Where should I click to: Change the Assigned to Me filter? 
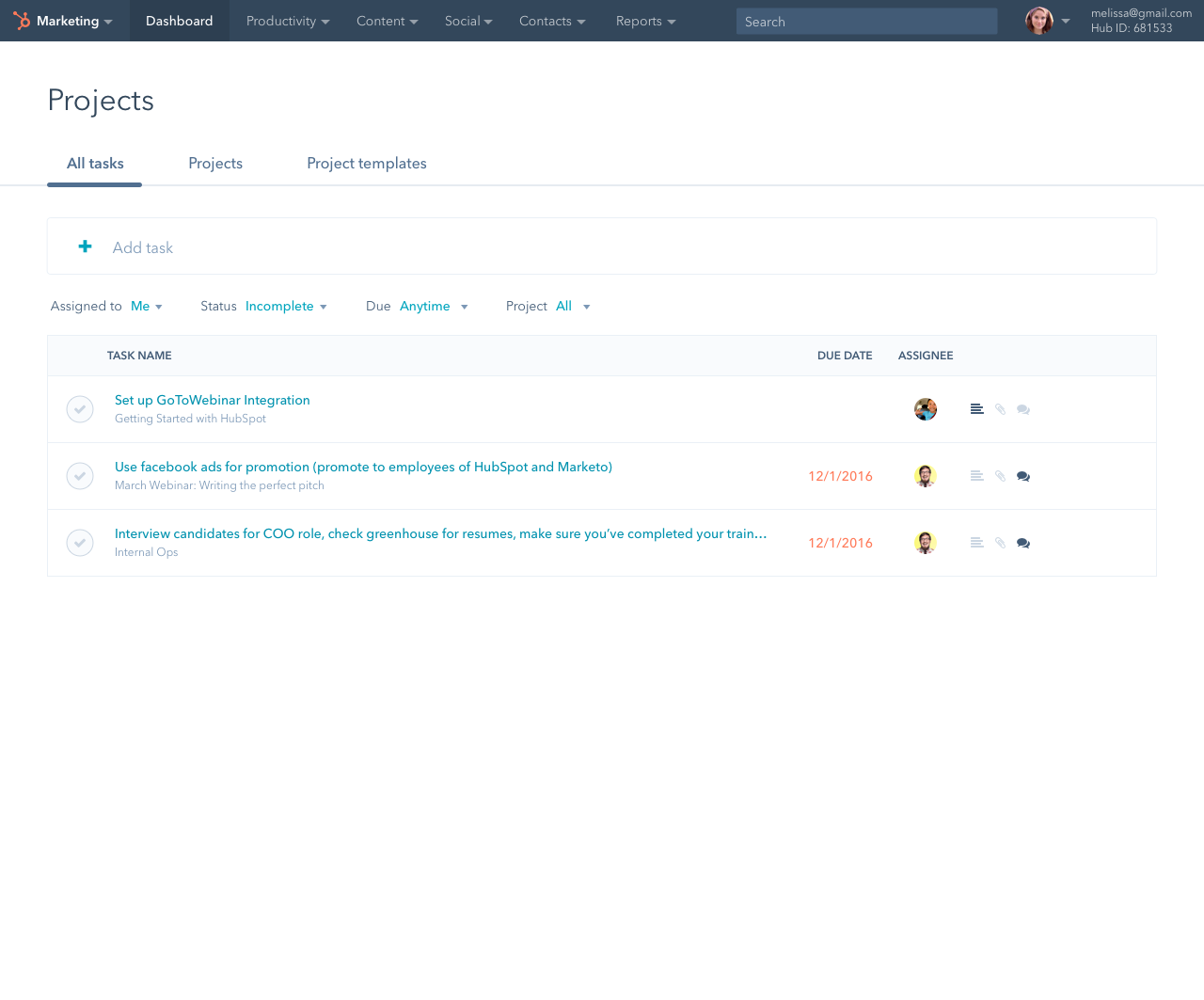(x=147, y=306)
